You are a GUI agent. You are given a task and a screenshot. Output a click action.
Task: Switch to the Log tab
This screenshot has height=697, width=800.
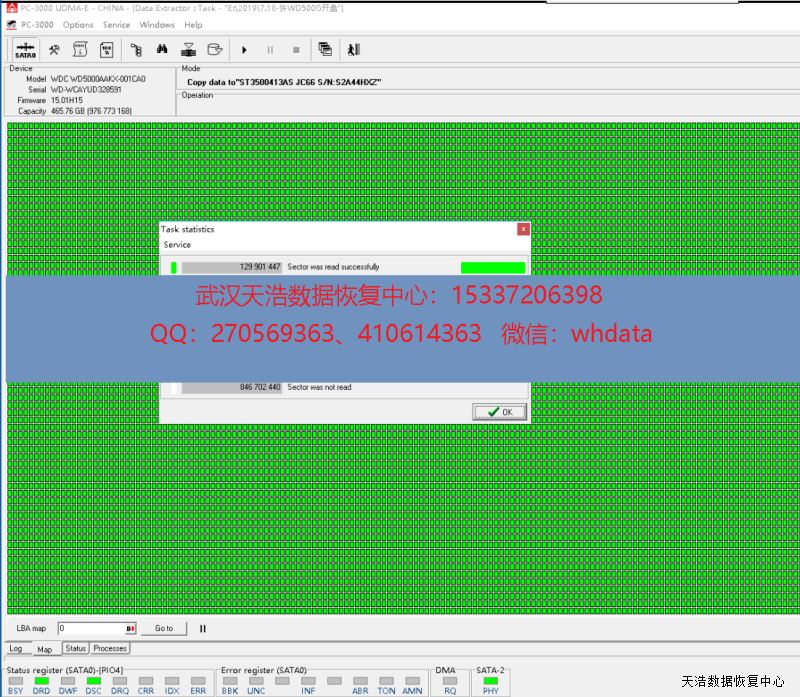pyautogui.click(x=16, y=649)
